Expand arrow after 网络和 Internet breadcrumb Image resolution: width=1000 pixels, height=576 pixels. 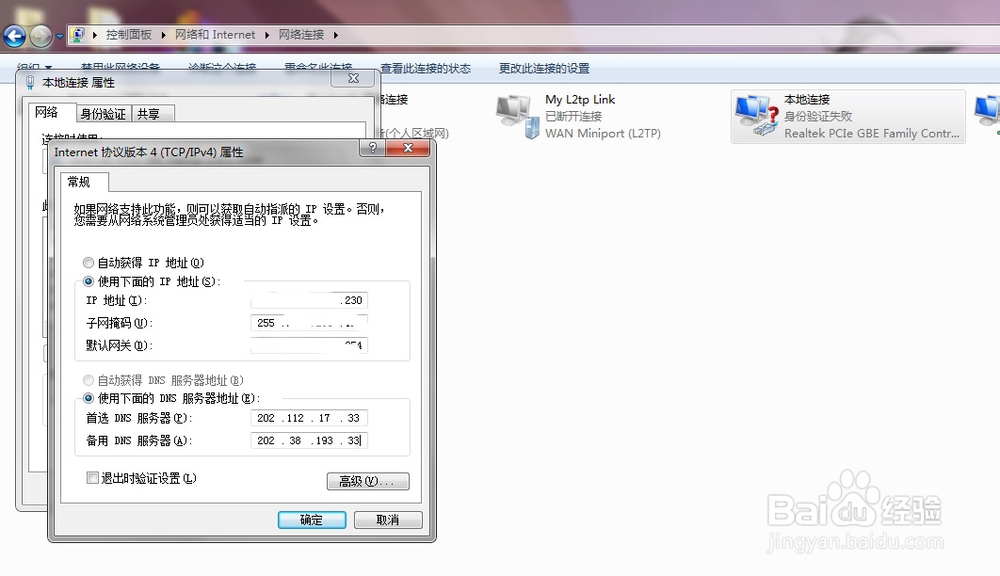(267, 35)
